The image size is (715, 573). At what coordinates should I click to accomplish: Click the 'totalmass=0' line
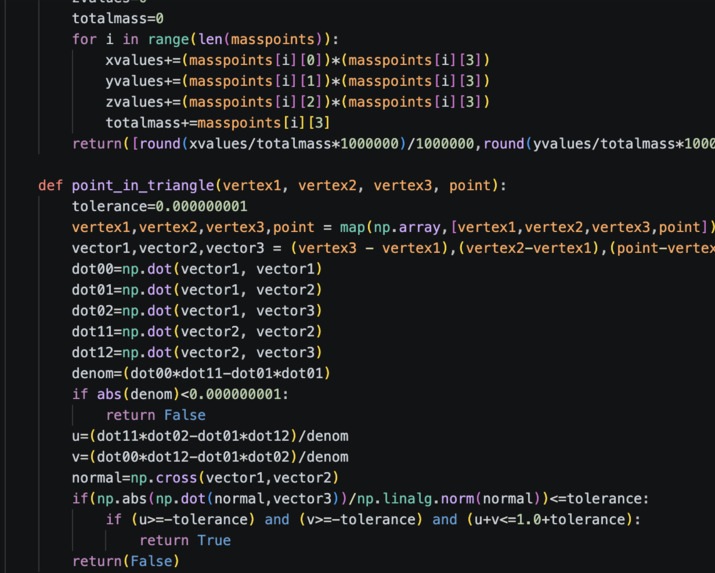click(118, 19)
